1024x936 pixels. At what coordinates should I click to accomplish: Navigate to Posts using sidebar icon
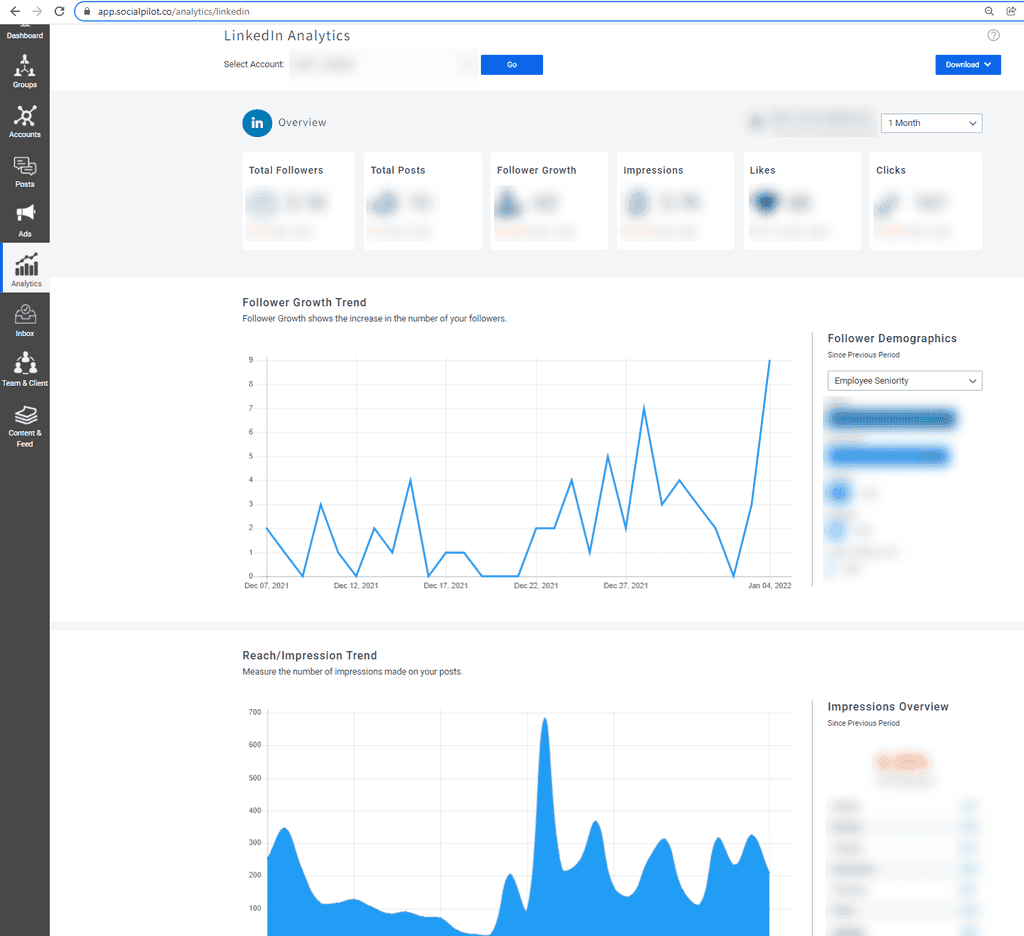(25, 168)
